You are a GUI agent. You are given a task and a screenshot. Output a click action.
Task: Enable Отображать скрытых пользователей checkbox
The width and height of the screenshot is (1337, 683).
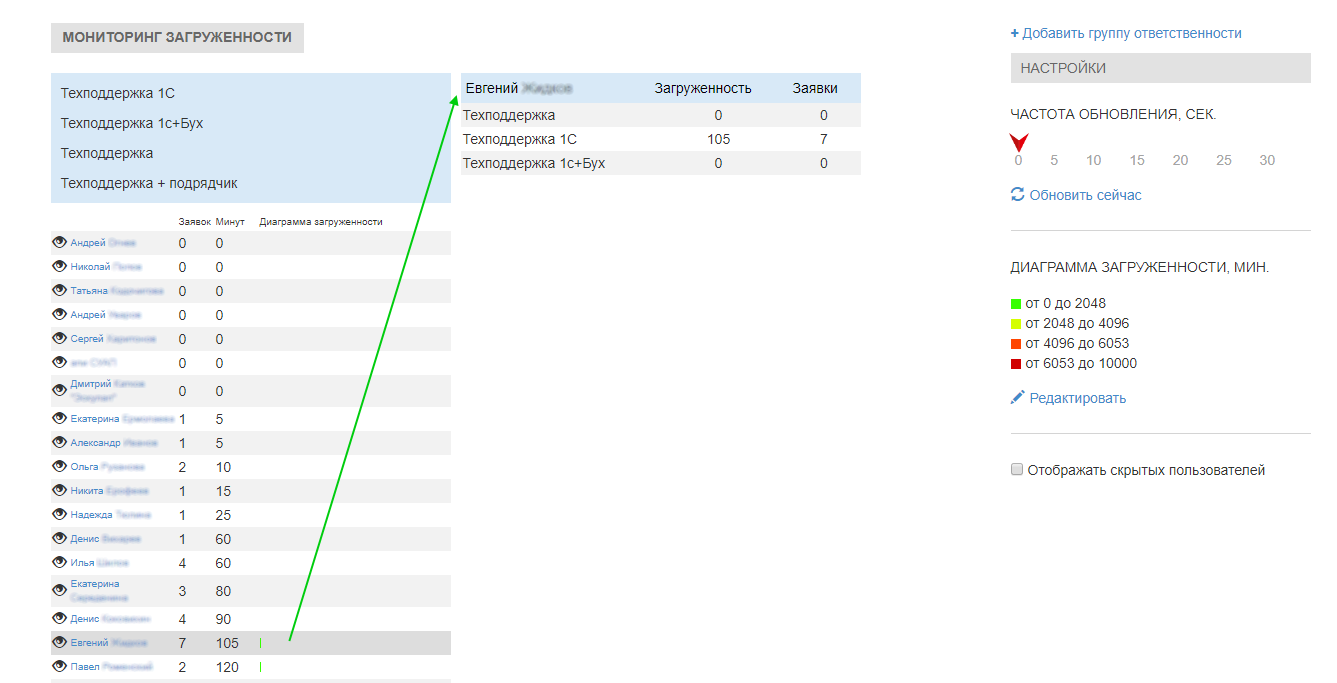click(x=1017, y=470)
